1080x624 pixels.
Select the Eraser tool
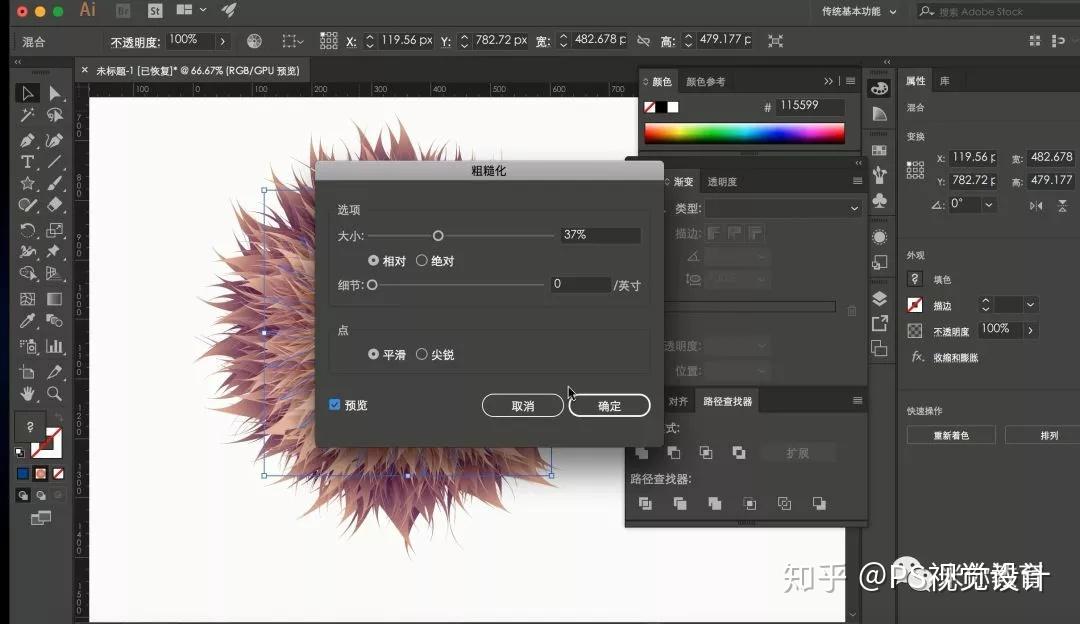pos(54,205)
